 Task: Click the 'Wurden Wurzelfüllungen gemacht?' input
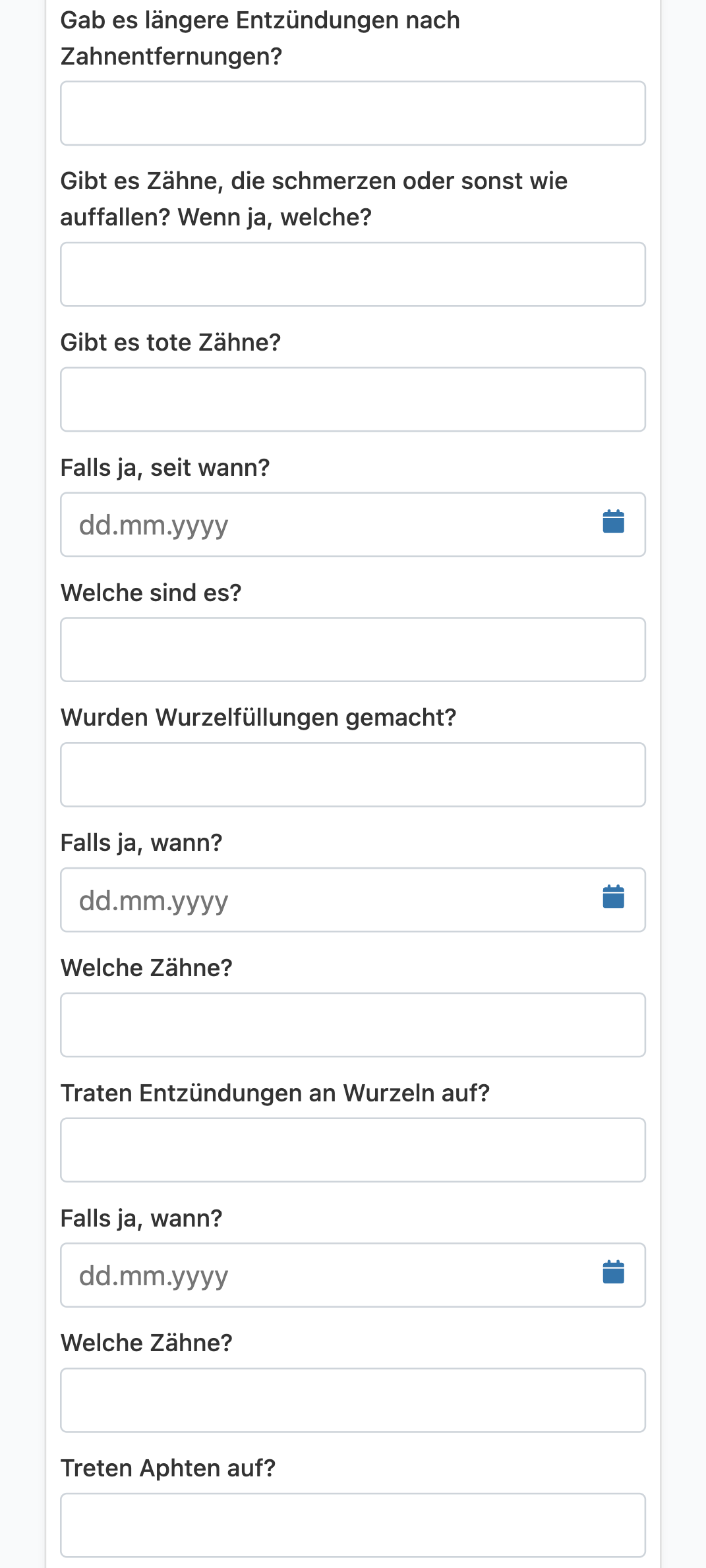point(353,775)
